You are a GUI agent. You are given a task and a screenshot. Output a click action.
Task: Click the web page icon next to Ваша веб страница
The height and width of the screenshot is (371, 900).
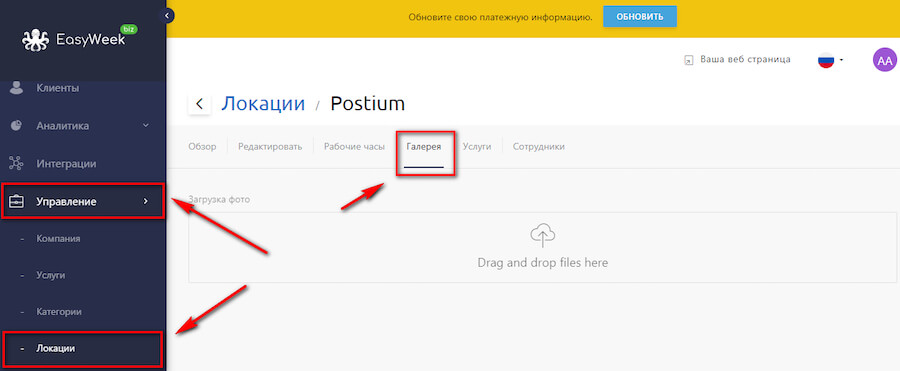point(689,60)
